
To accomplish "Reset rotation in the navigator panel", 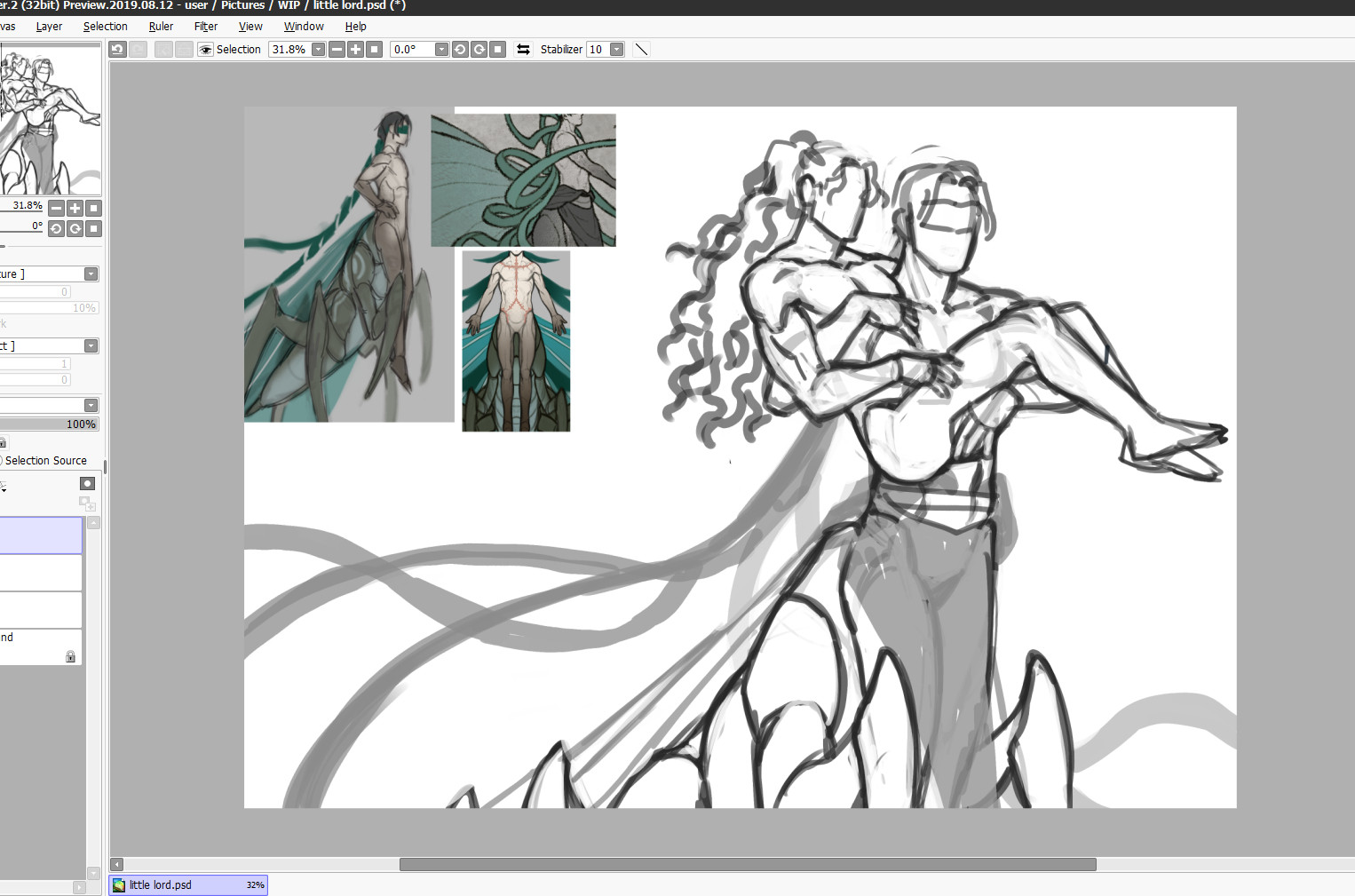I will pos(93,229).
